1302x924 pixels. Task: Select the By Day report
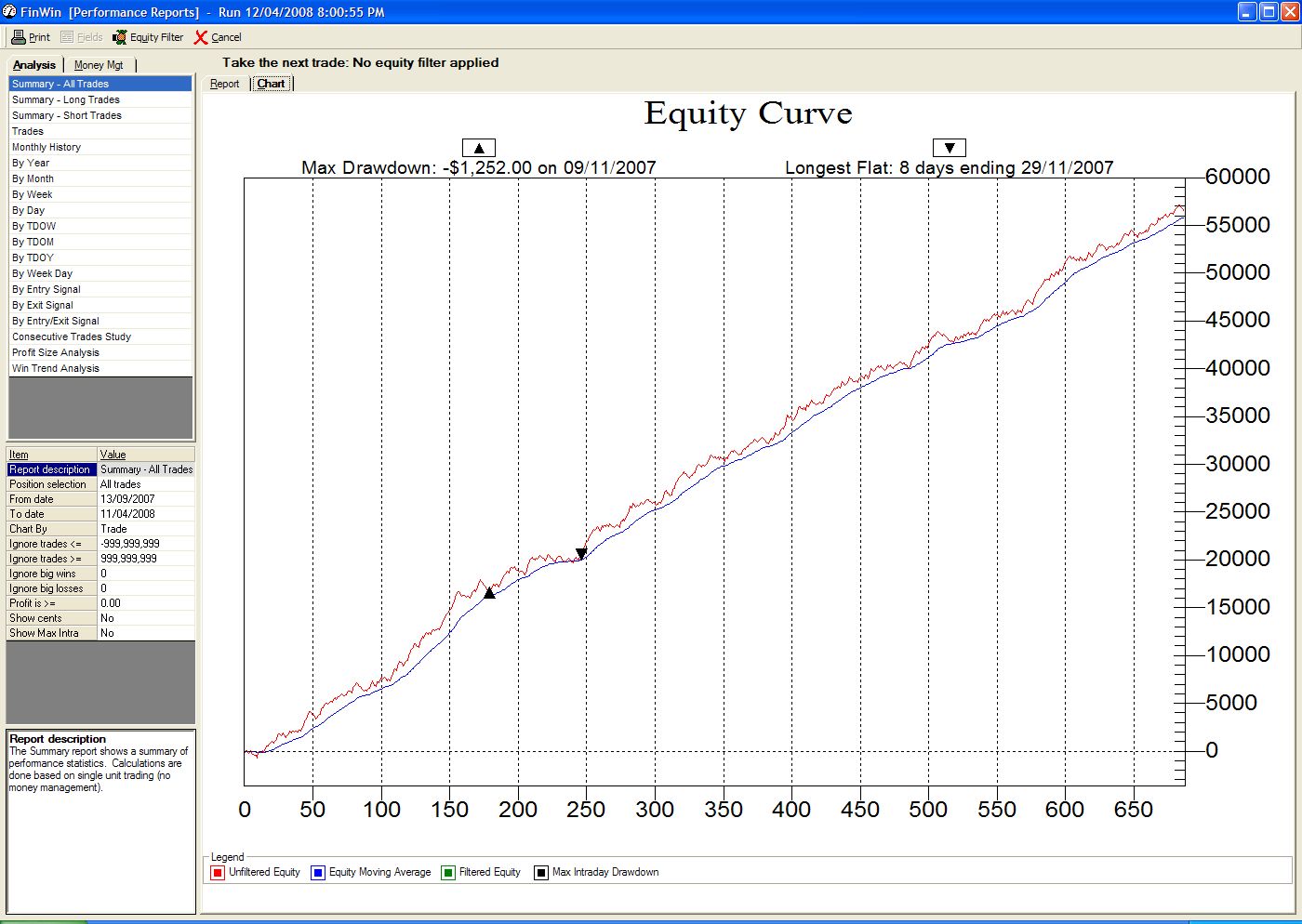coord(100,210)
